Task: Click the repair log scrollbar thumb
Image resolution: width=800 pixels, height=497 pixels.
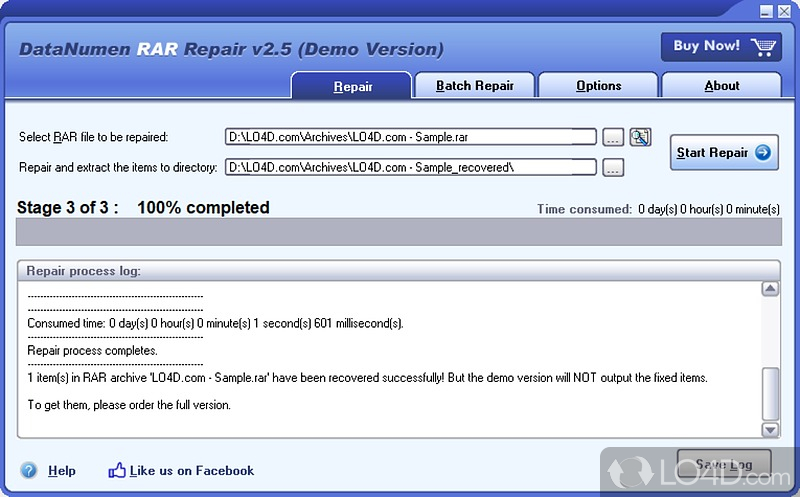Action: 770,394
